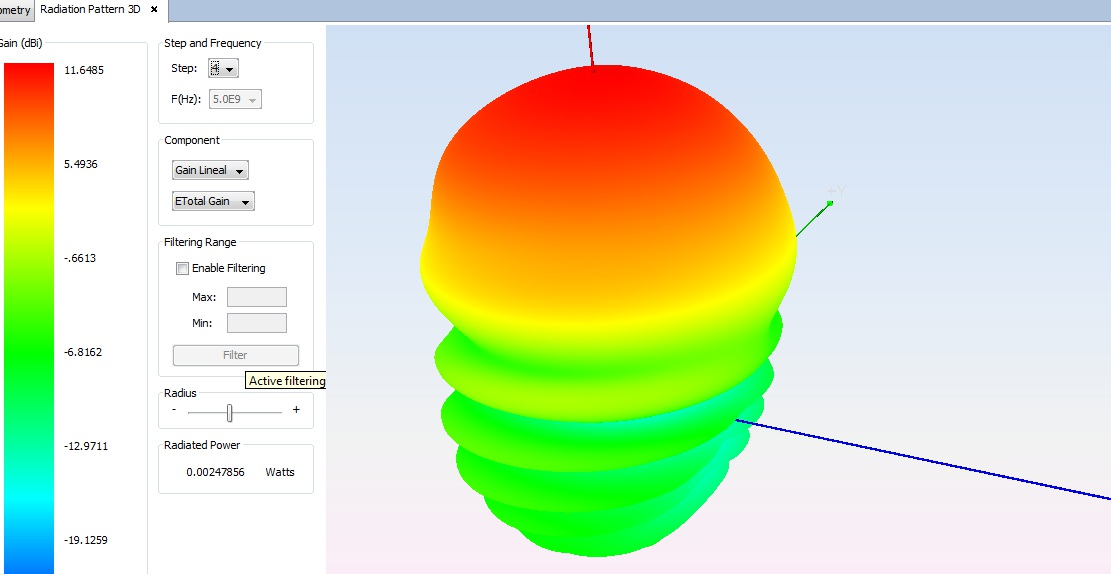
Task: Click the Radius minus sign
Action: 174,410
